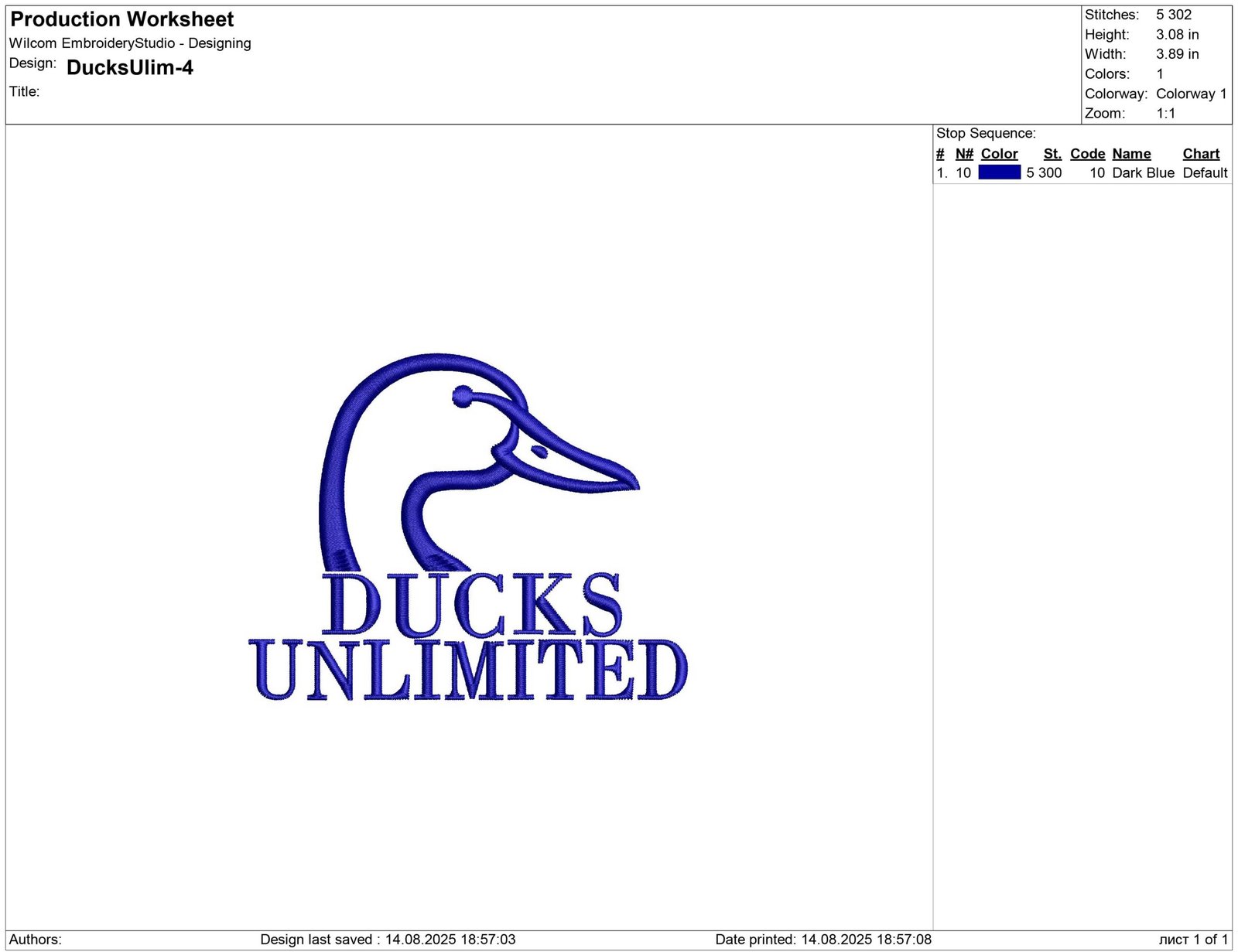Click the Dark Blue color swatch

(x=999, y=172)
